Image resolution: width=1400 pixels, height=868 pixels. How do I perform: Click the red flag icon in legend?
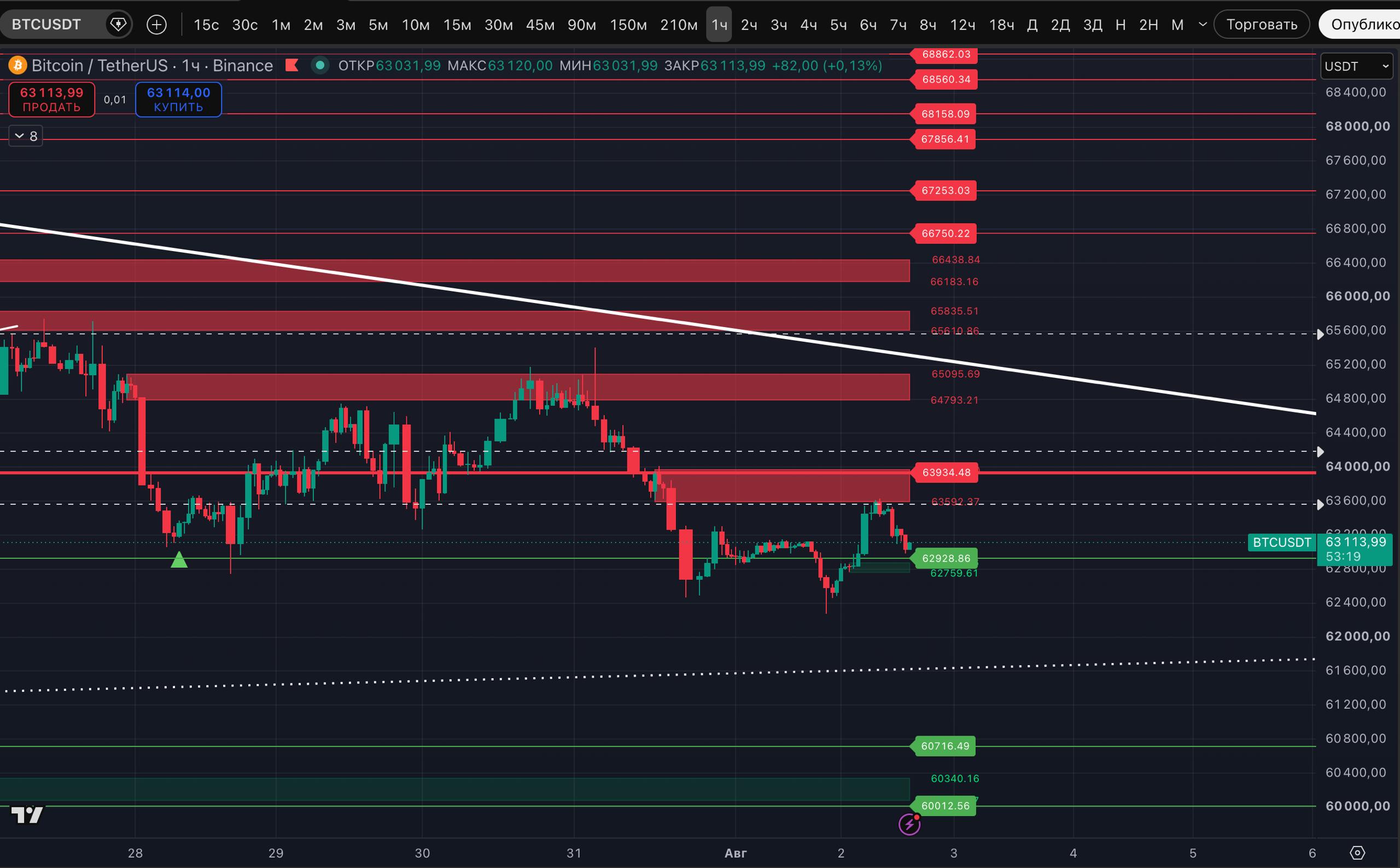[291, 66]
